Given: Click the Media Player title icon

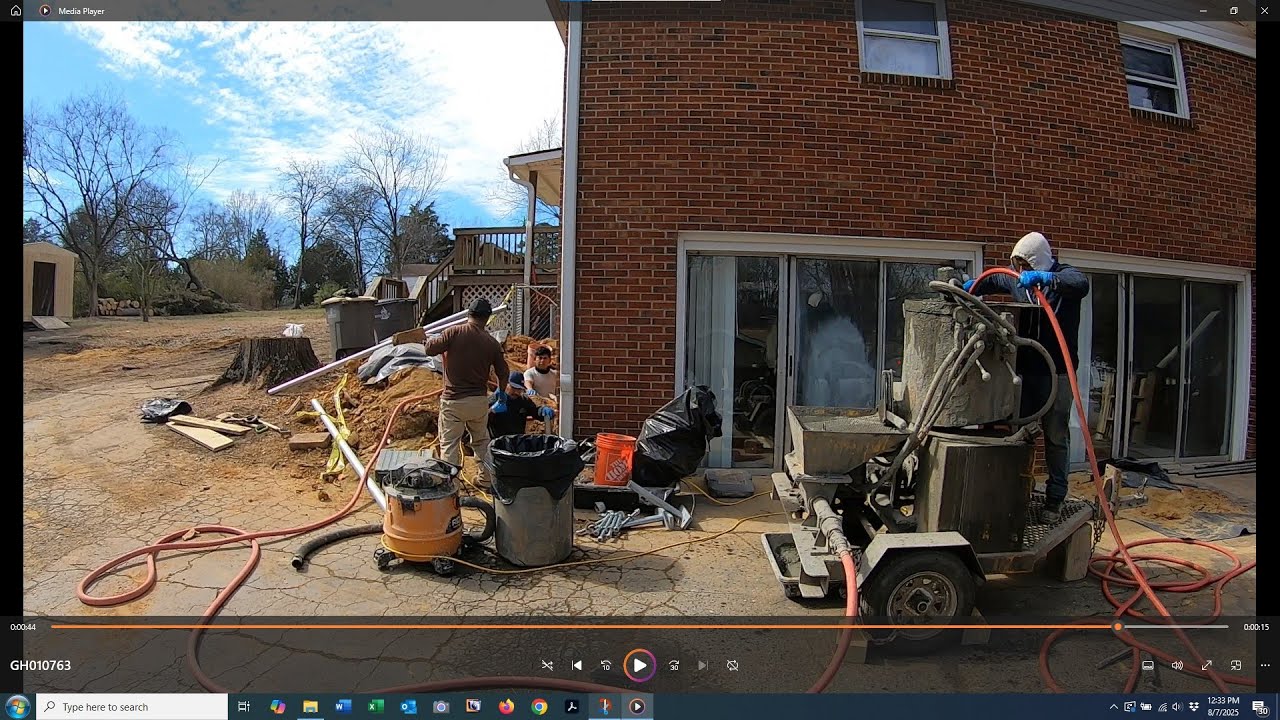Looking at the screenshot, I should click(45, 10).
